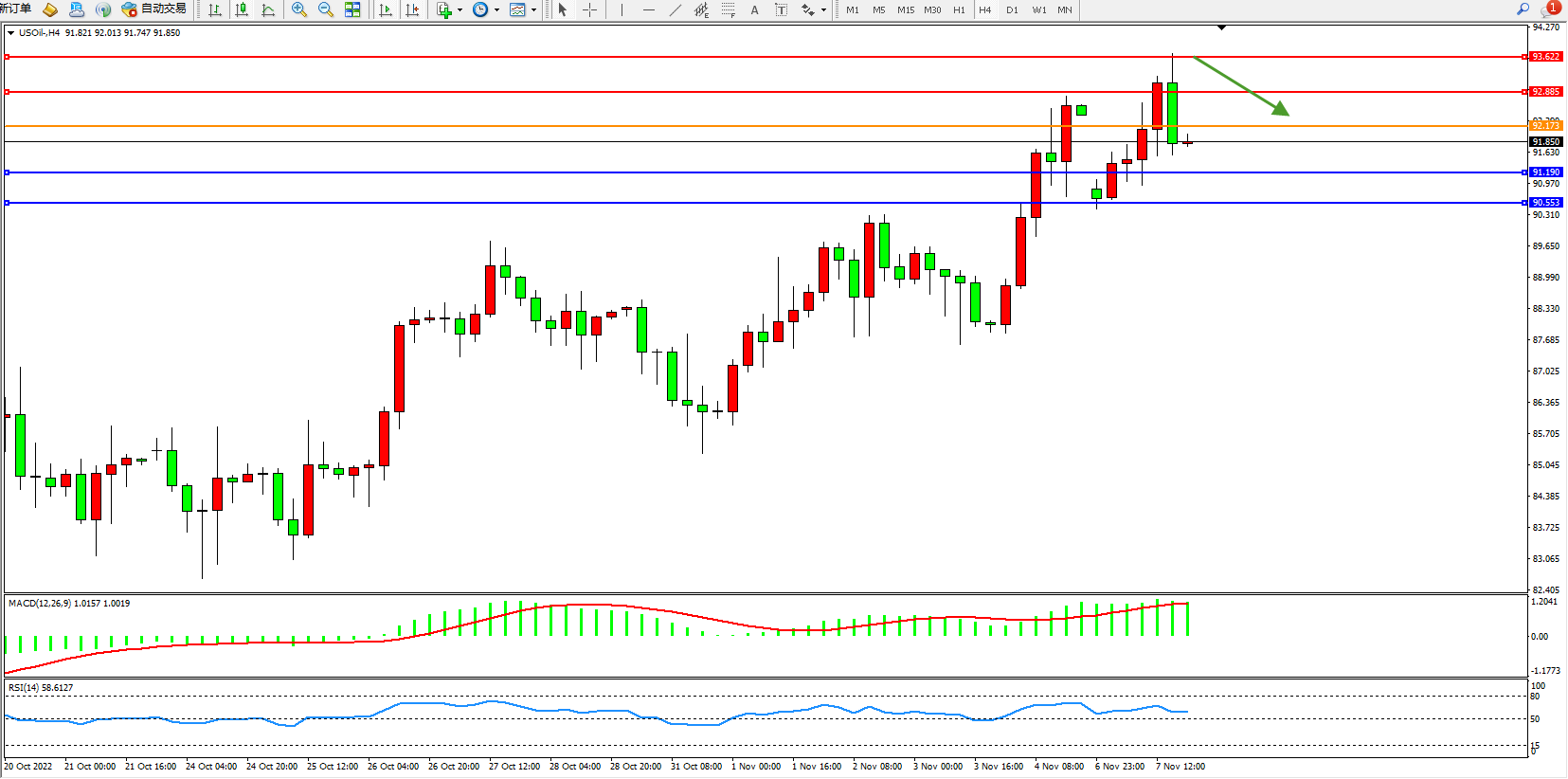
Task: Toggle bar chart display mode
Action: (x=215, y=9)
